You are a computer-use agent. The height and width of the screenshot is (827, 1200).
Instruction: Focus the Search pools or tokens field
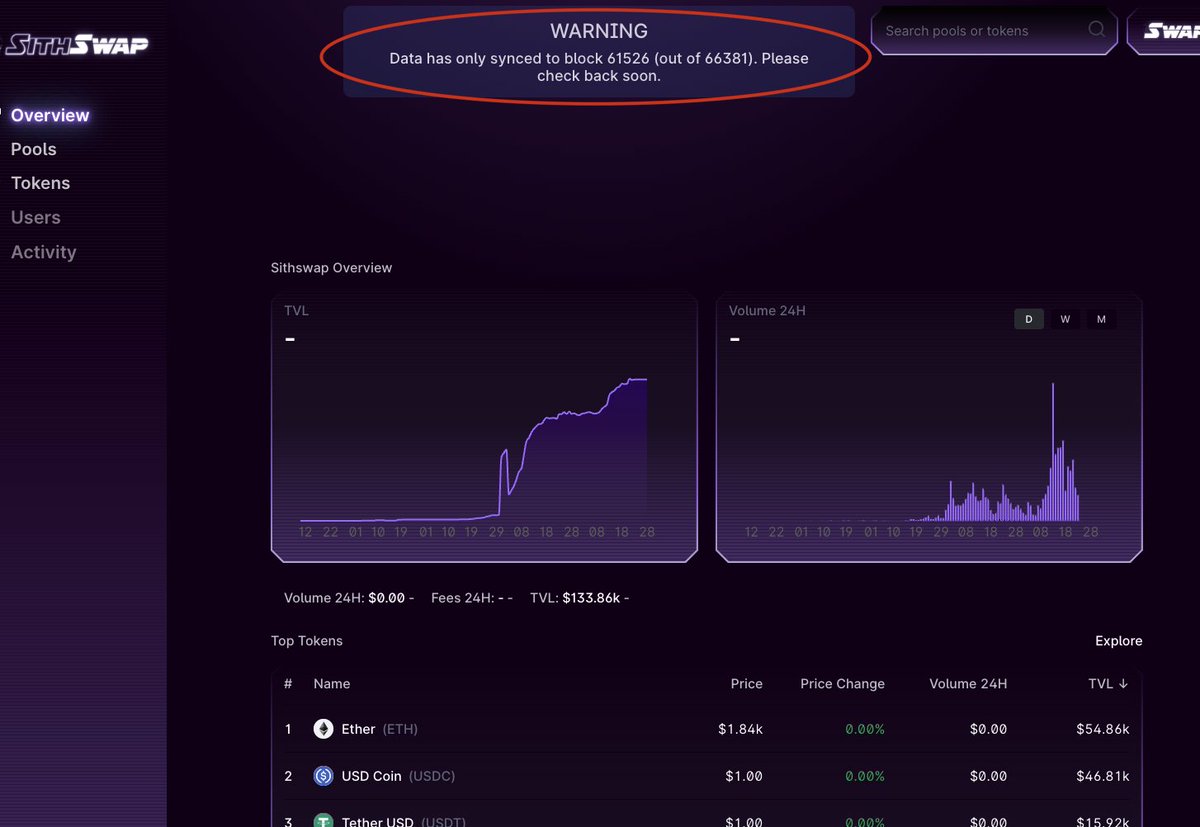point(994,31)
